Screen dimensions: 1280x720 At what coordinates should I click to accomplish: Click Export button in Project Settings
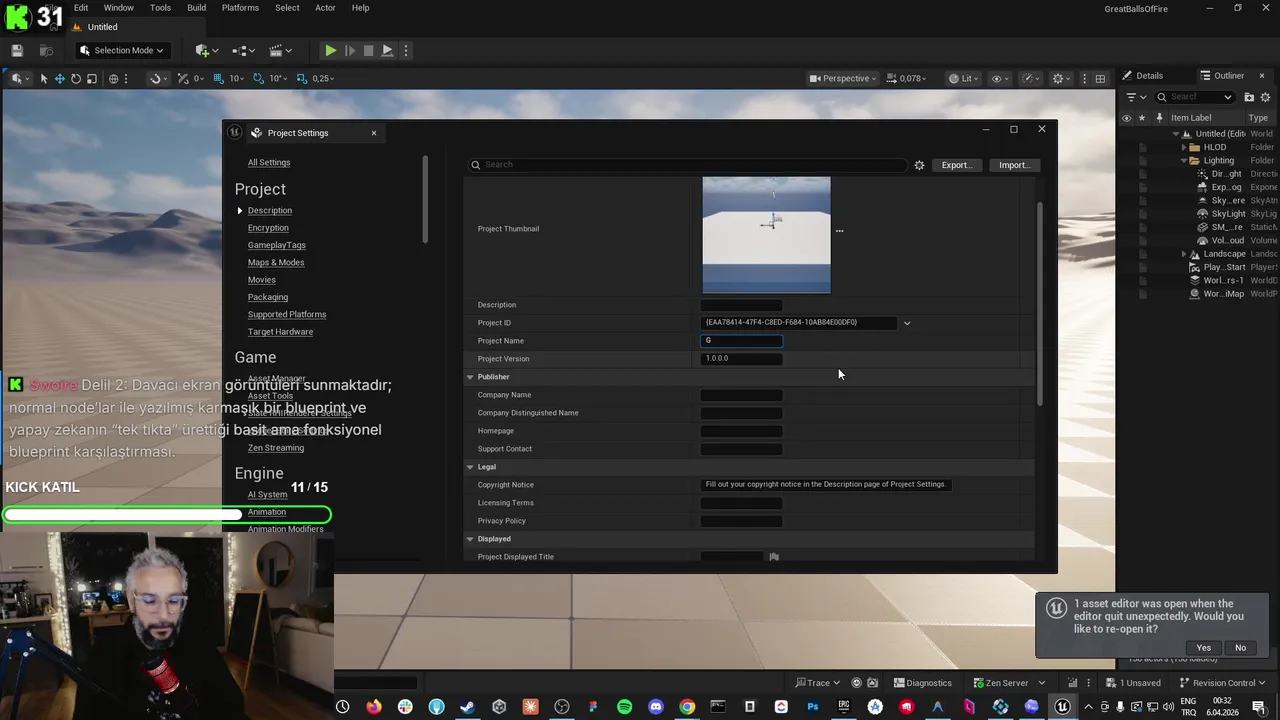tap(956, 165)
